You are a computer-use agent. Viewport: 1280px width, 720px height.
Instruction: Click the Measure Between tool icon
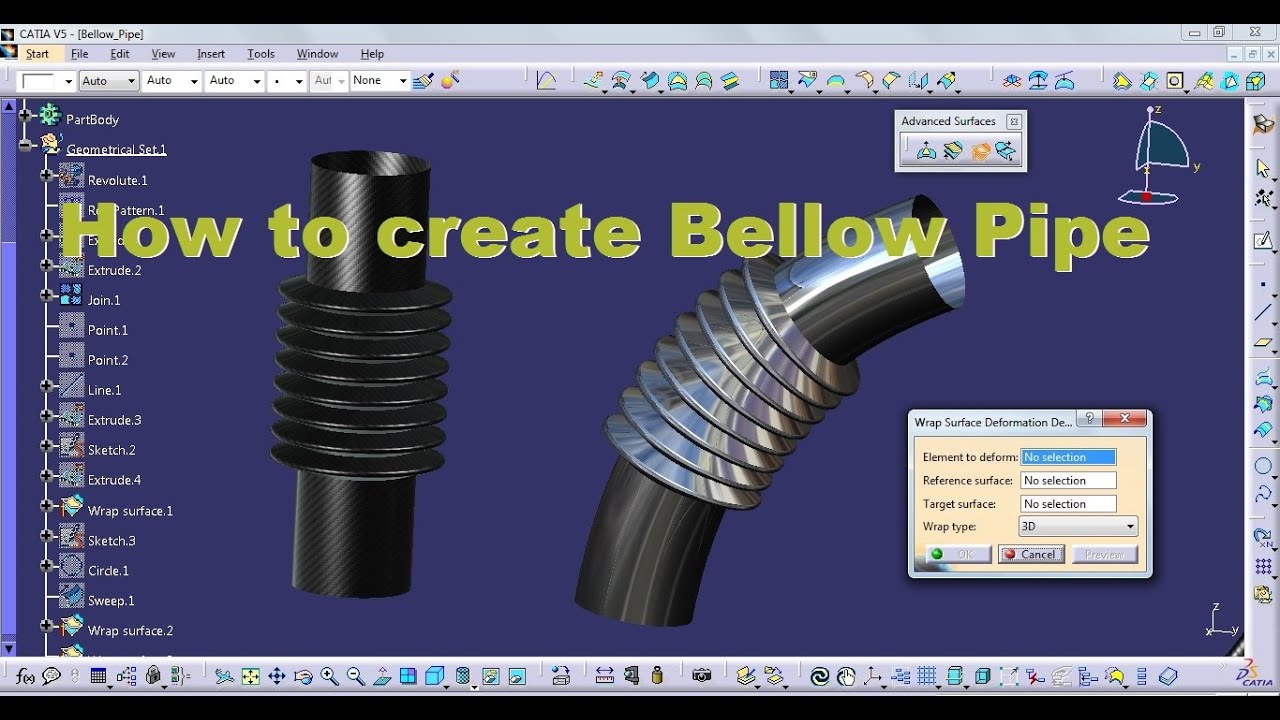pos(605,677)
